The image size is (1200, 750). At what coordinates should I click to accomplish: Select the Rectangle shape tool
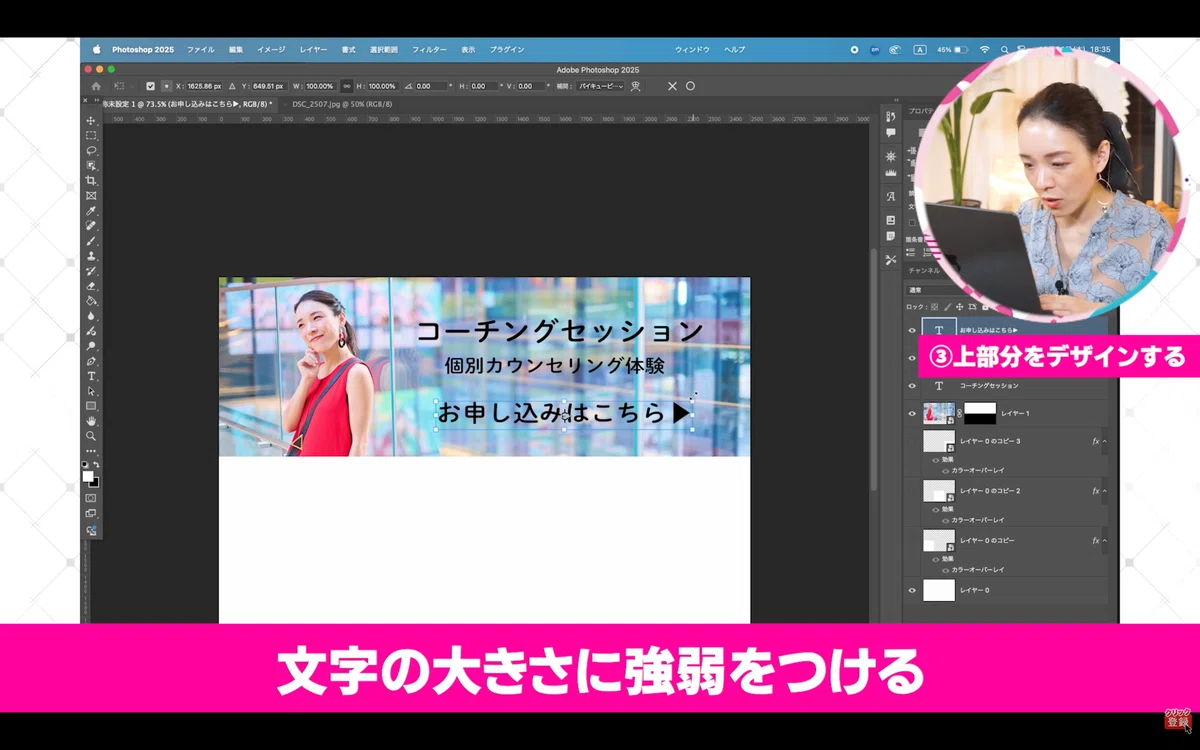point(91,406)
